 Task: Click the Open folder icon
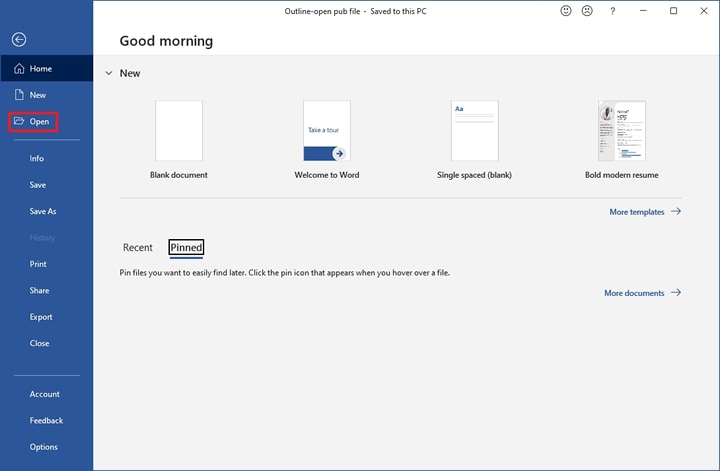(18, 122)
